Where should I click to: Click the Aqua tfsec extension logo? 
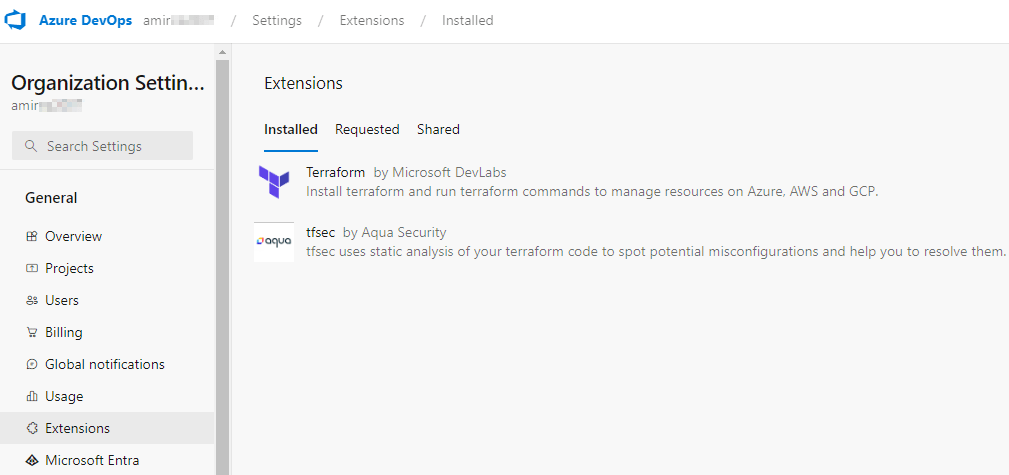click(x=274, y=242)
